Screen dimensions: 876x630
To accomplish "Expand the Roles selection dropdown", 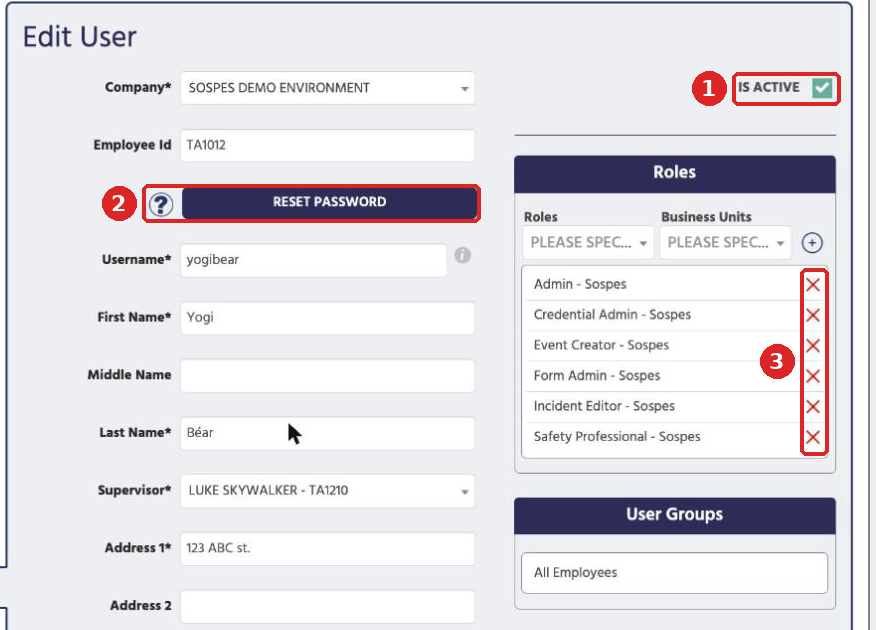I will (588, 242).
